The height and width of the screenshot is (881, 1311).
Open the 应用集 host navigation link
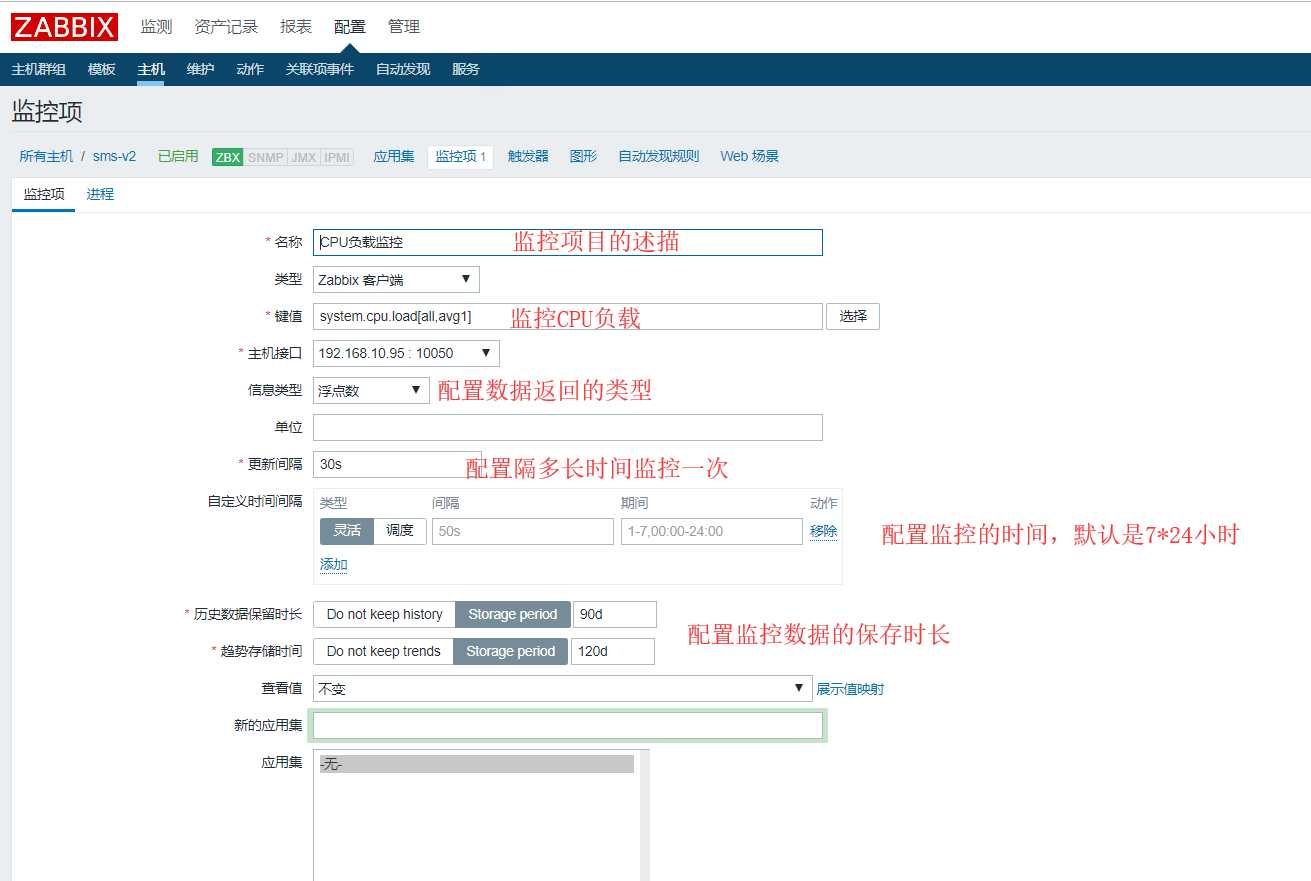[394, 157]
